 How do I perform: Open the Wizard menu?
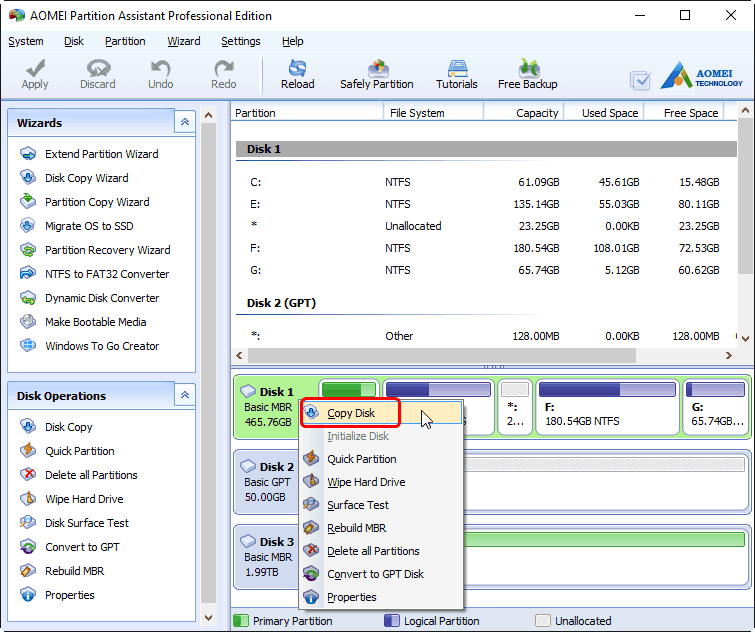183,41
